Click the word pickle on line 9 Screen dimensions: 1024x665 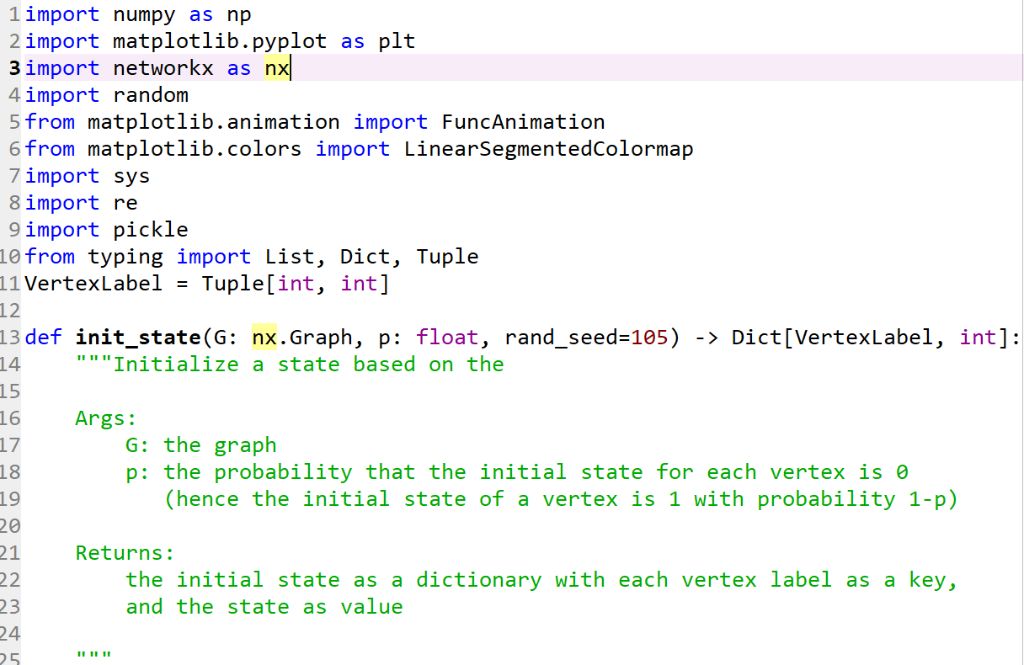coord(150,229)
